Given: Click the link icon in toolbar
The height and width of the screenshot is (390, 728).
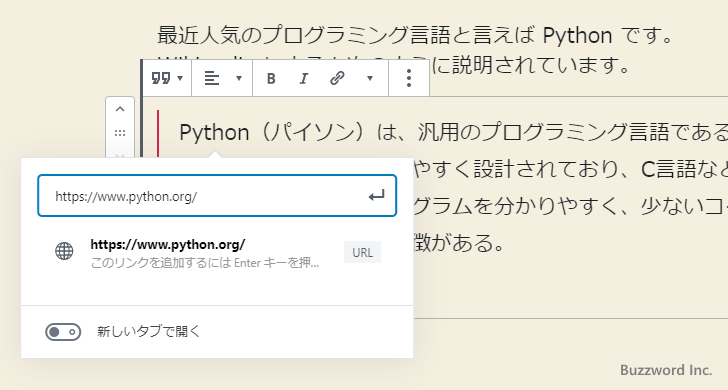Looking at the screenshot, I should click(x=337, y=78).
